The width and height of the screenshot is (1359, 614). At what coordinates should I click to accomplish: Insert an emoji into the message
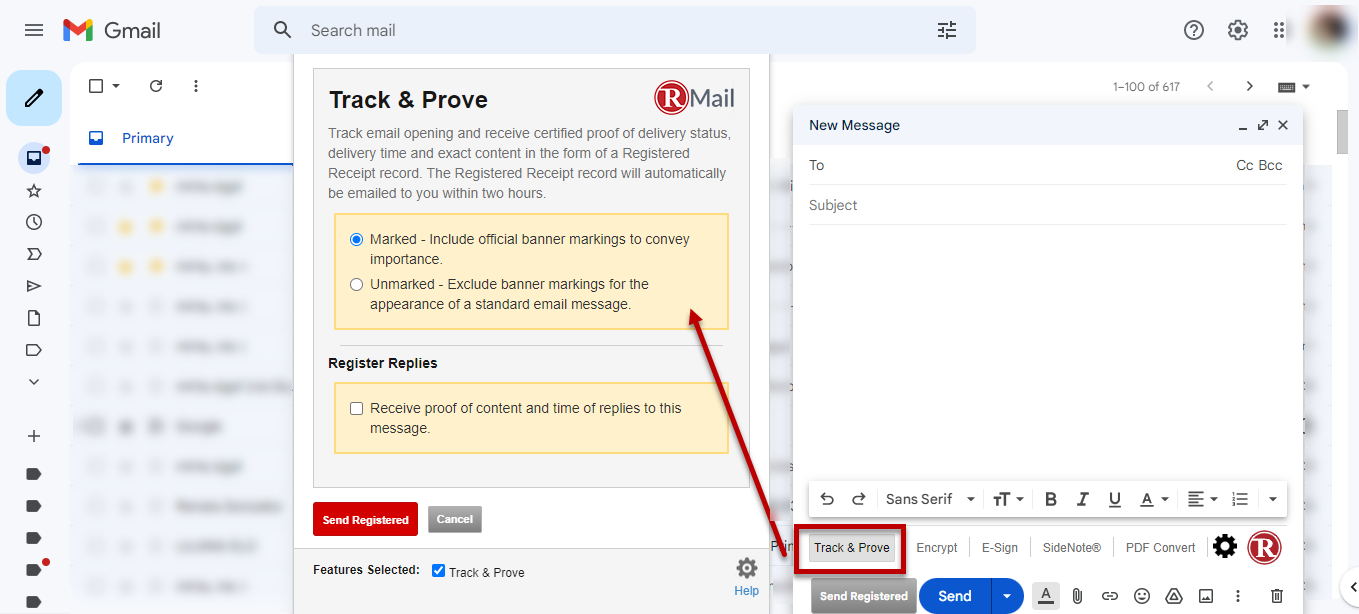[x=1142, y=595]
